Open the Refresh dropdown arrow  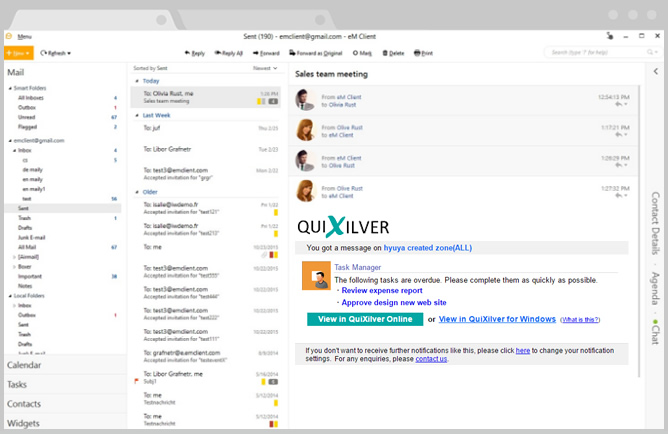pyautogui.click(x=69, y=53)
